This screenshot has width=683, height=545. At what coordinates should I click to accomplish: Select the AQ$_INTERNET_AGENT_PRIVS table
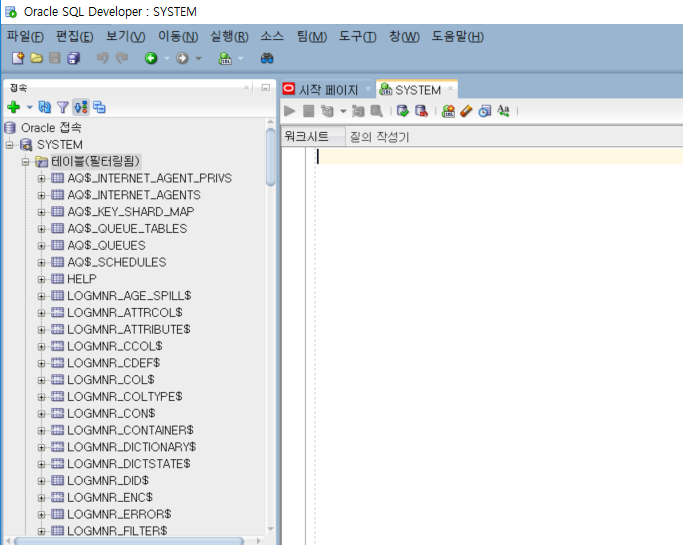click(149, 178)
